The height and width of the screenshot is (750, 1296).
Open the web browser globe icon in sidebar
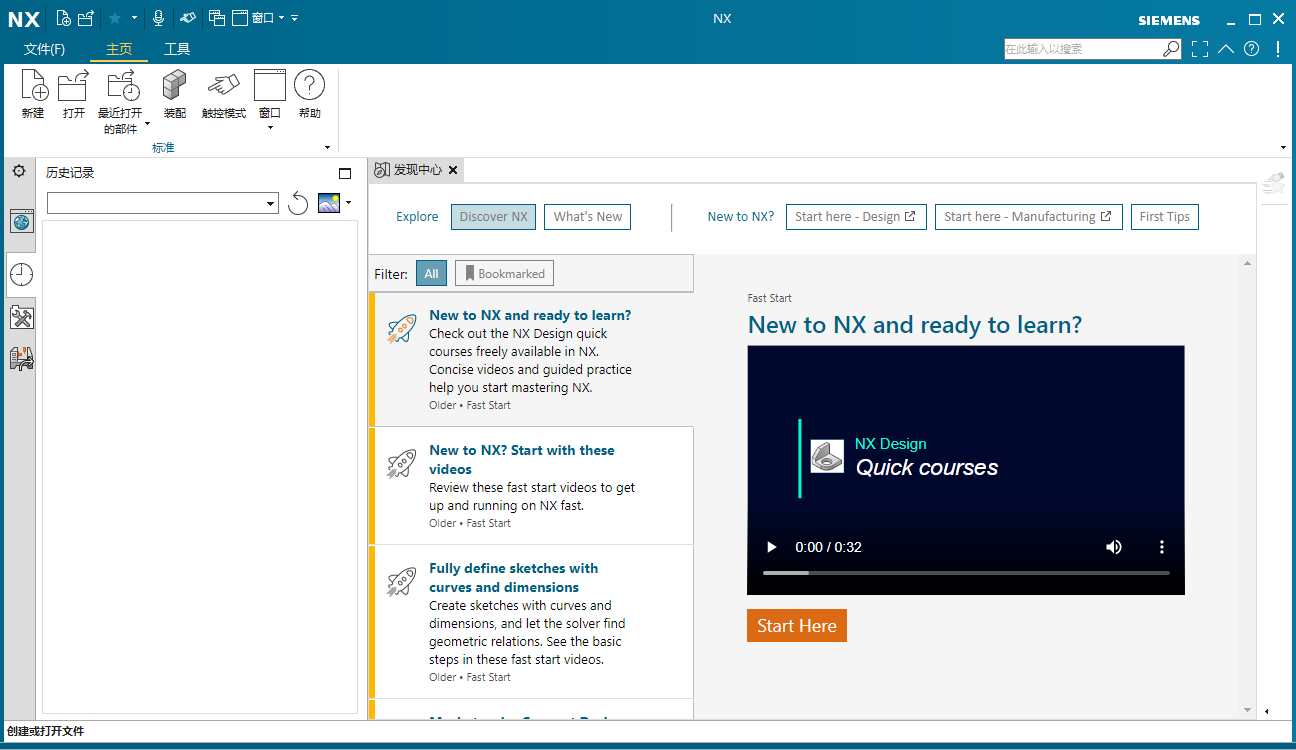click(x=21, y=221)
